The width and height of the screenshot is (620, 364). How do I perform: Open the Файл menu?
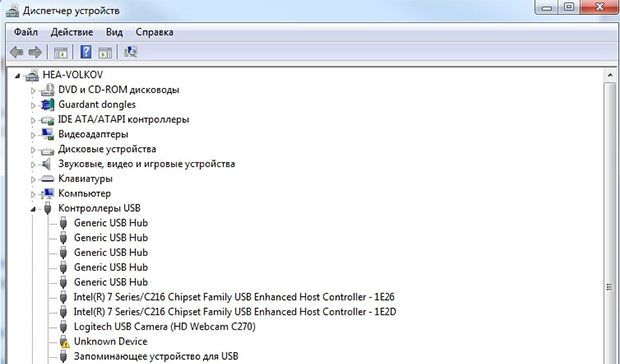(26, 32)
